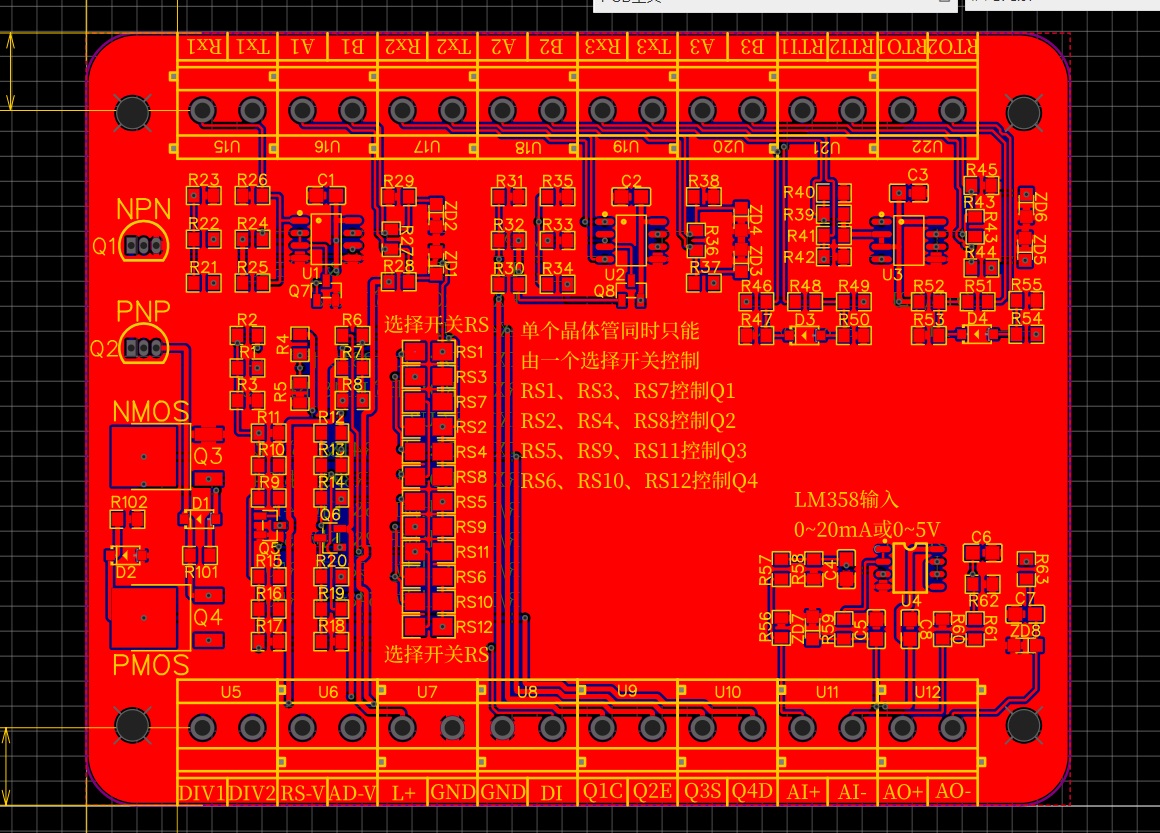Click the RS1 selector switch label
This screenshot has width=1160, height=833.
click(470, 352)
